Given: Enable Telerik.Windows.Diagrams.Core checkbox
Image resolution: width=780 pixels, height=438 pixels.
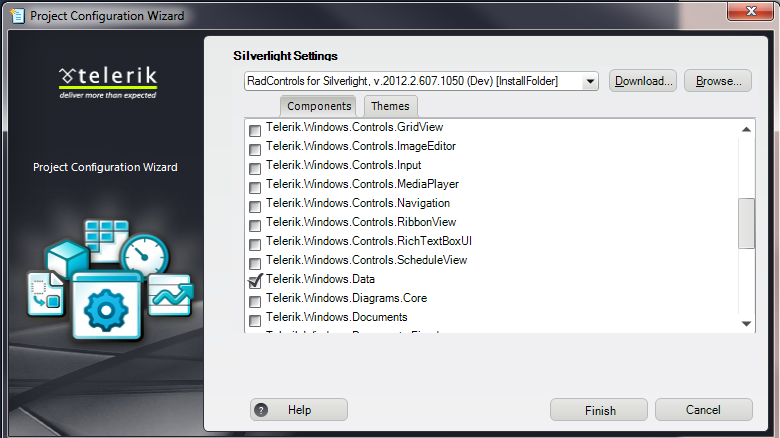Looking at the screenshot, I should click(x=255, y=302).
